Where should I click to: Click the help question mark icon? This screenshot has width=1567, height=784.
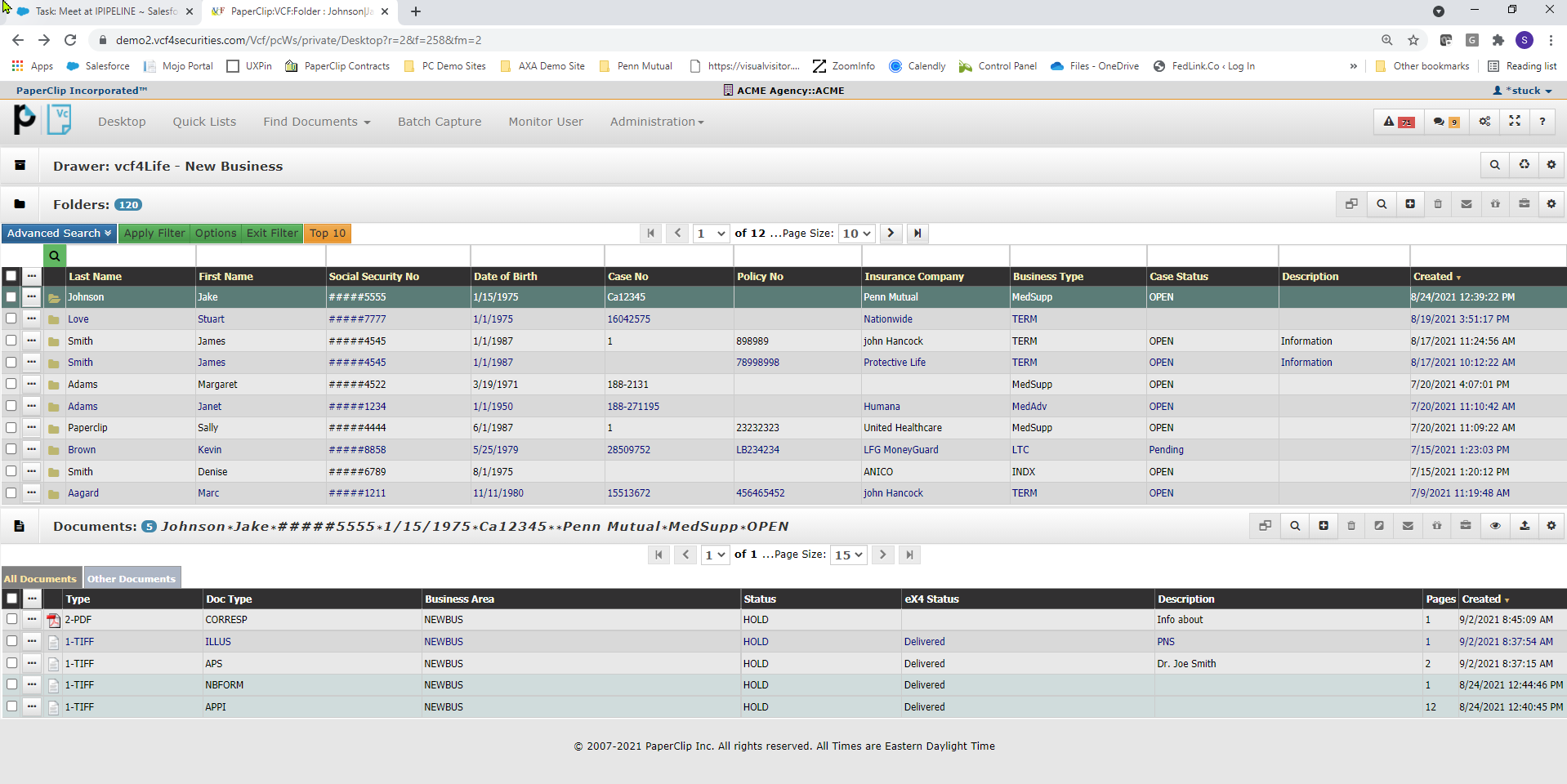pos(1542,122)
